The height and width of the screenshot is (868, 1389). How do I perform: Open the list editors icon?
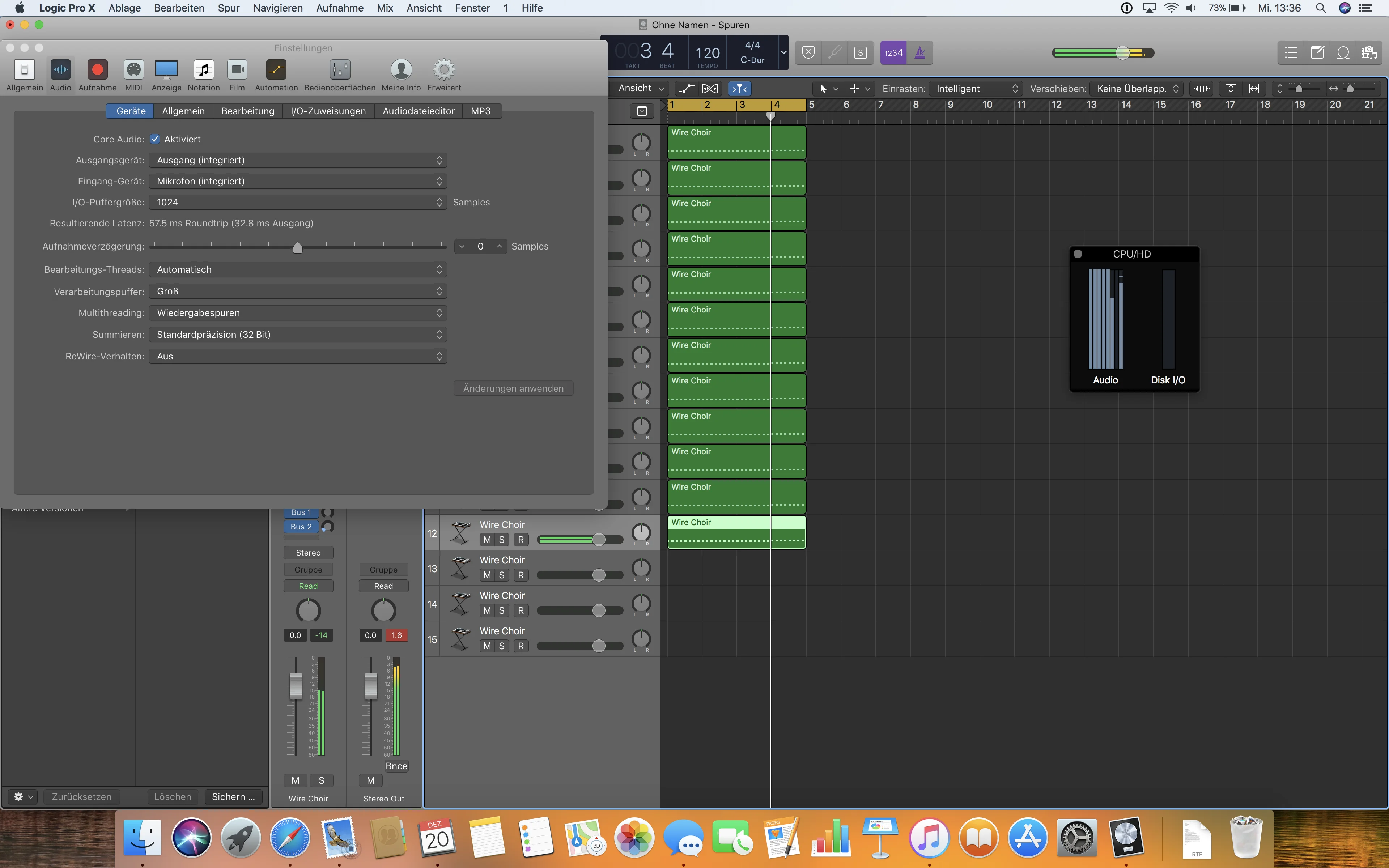[x=1291, y=53]
